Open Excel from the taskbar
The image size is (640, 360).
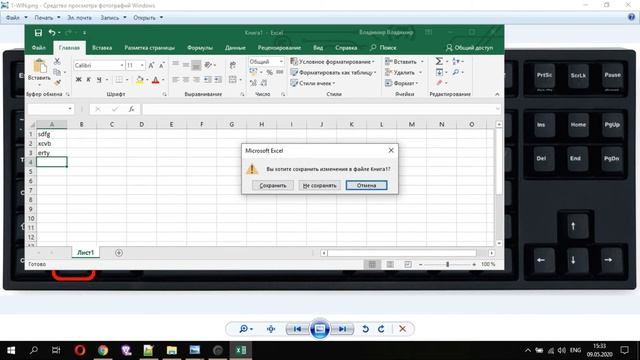pyautogui.click(x=241, y=350)
